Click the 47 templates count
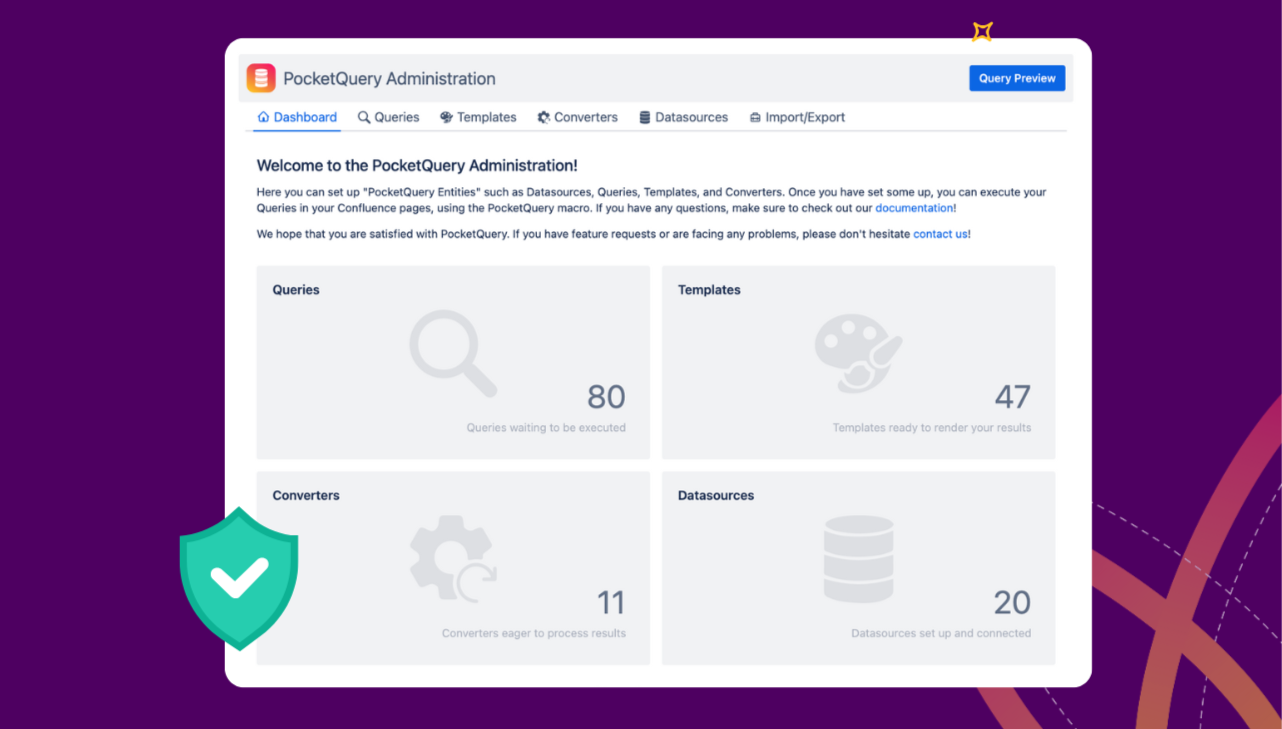This screenshot has height=729, width=1282. pyautogui.click(x=1012, y=397)
